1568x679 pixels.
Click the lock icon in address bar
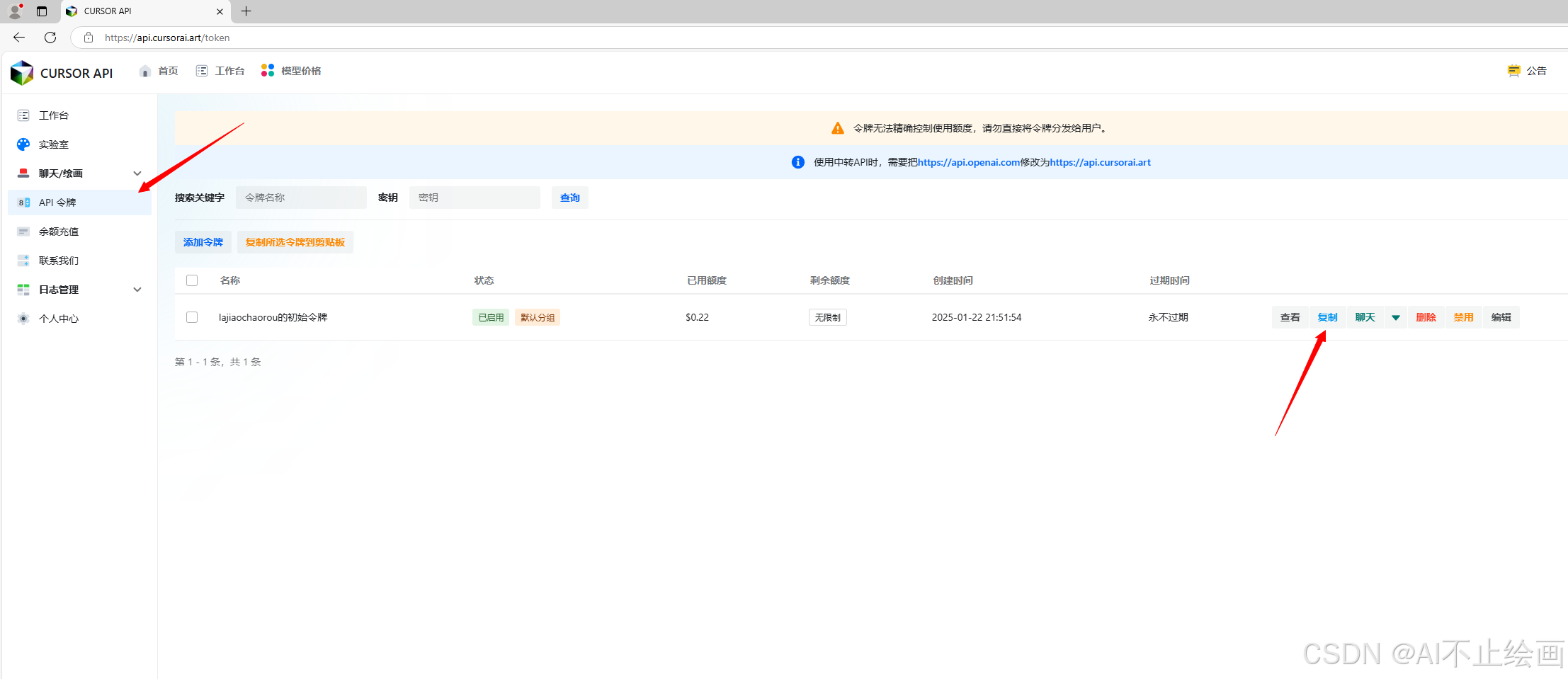coord(89,38)
